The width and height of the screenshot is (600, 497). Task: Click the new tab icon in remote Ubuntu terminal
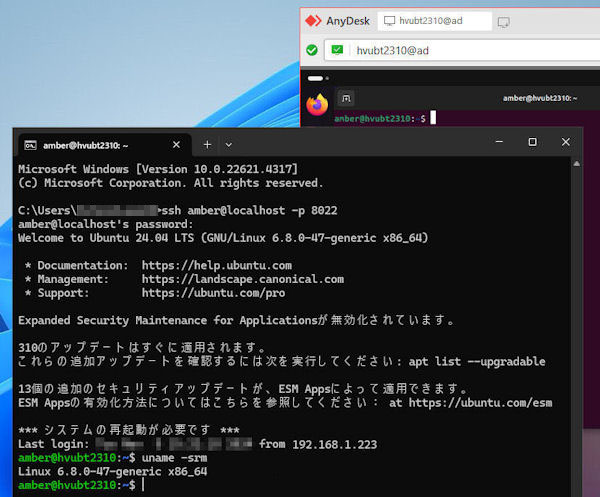tap(346, 98)
